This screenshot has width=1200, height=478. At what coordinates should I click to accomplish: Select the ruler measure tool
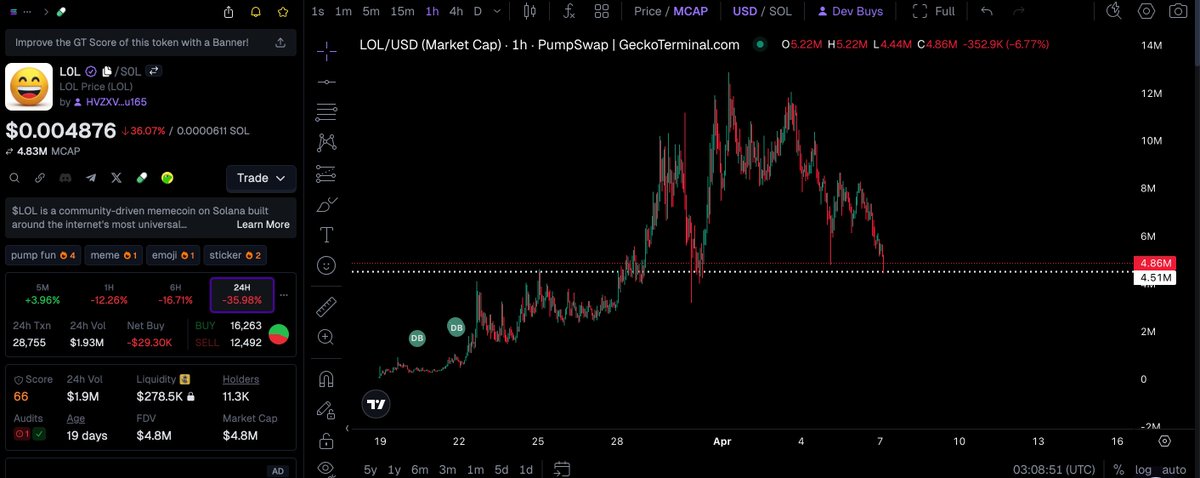click(326, 305)
